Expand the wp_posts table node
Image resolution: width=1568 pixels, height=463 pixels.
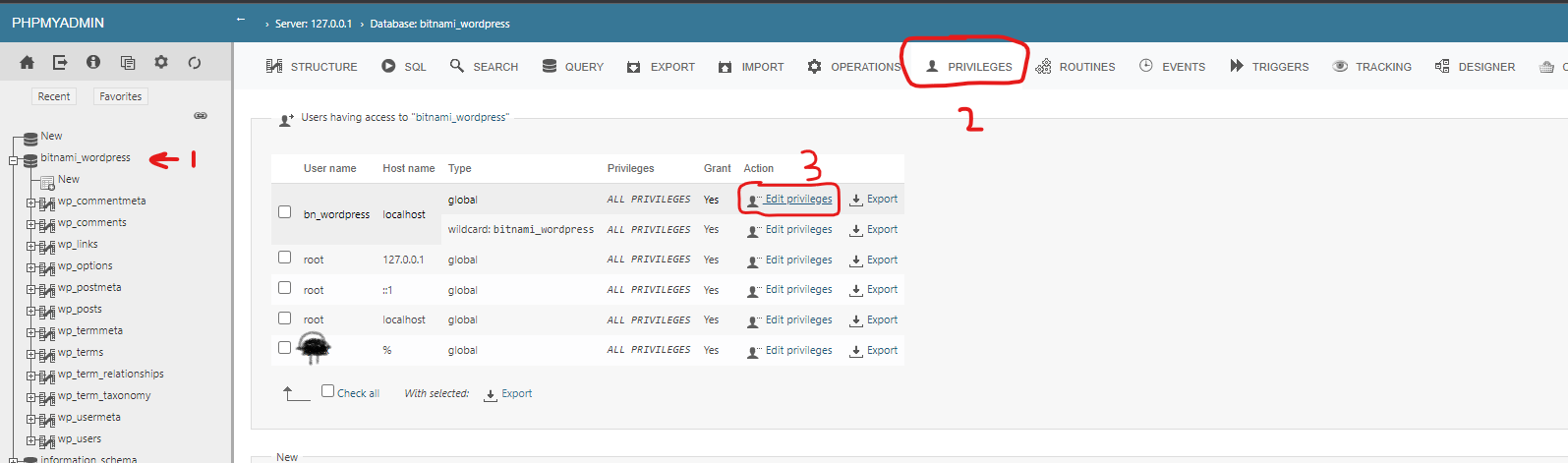click(31, 312)
